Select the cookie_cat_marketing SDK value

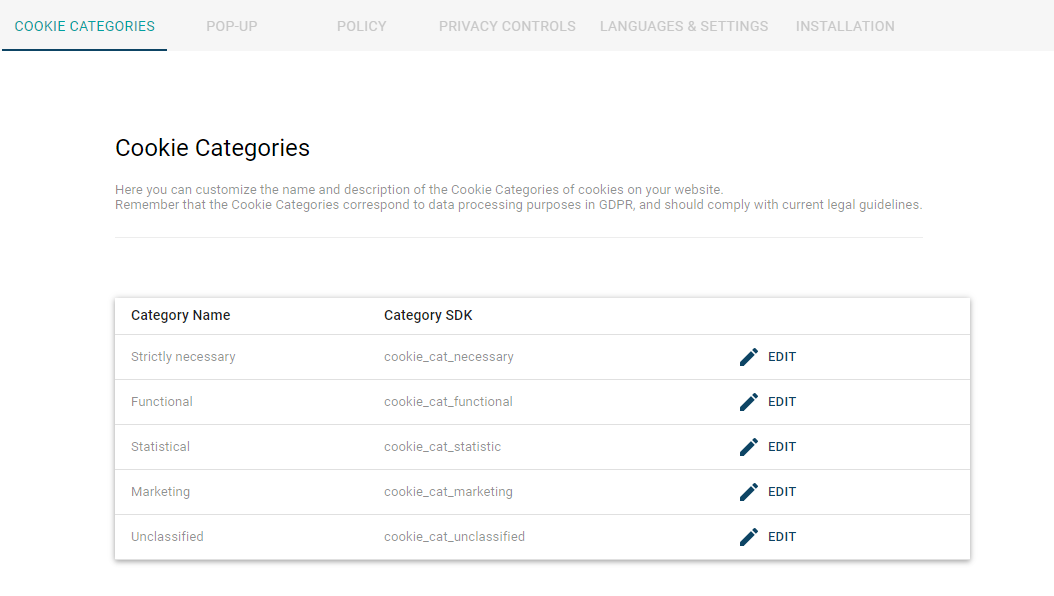click(x=448, y=492)
